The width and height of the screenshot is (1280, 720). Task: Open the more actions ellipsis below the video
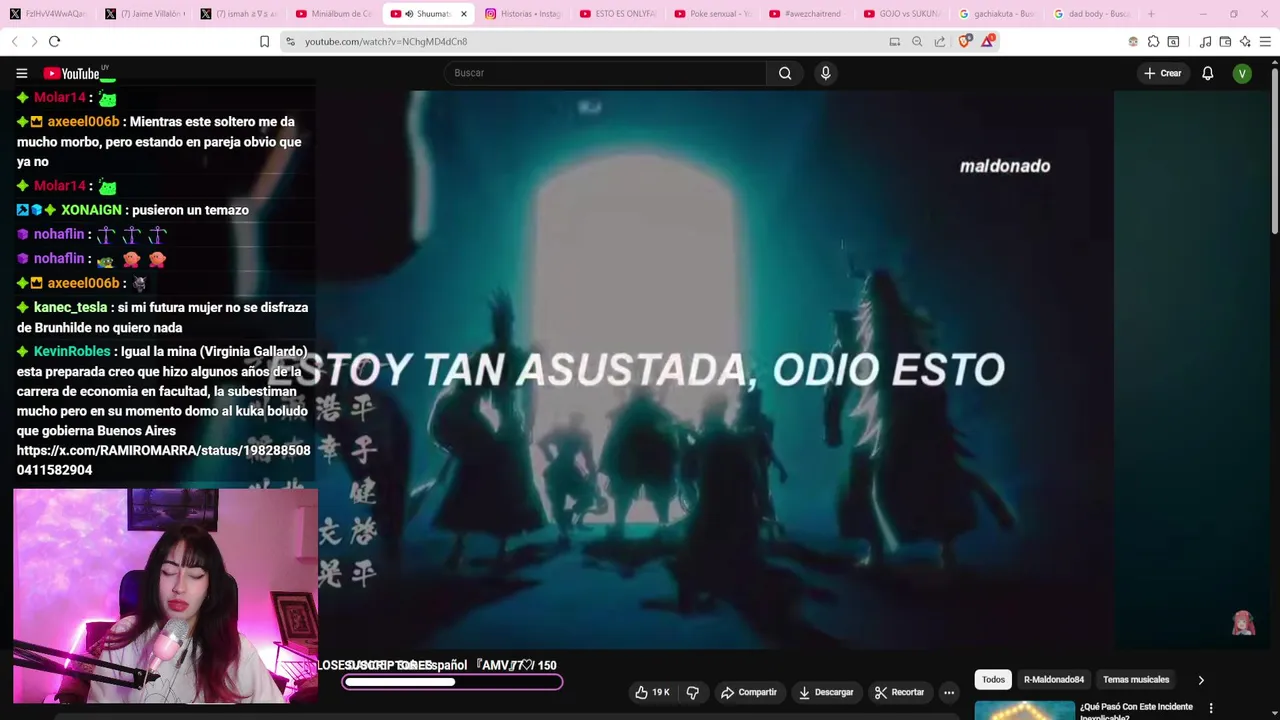pyautogui.click(x=949, y=692)
